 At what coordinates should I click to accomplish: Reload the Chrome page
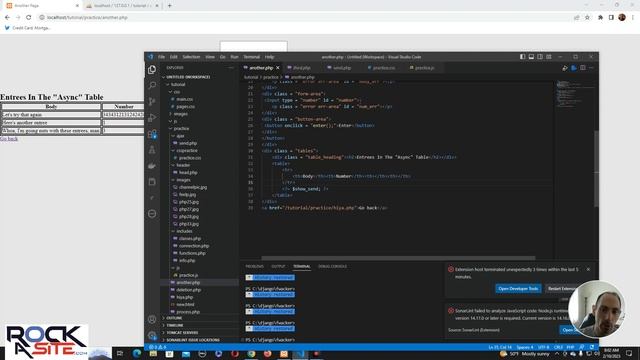click(29, 17)
